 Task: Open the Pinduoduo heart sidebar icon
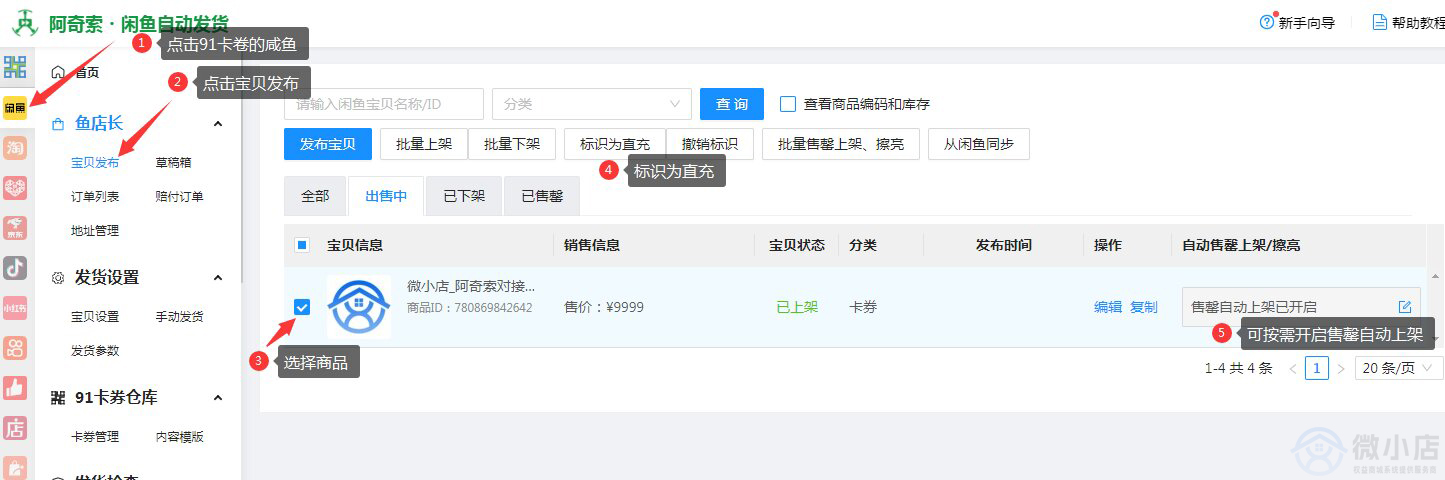point(15,188)
